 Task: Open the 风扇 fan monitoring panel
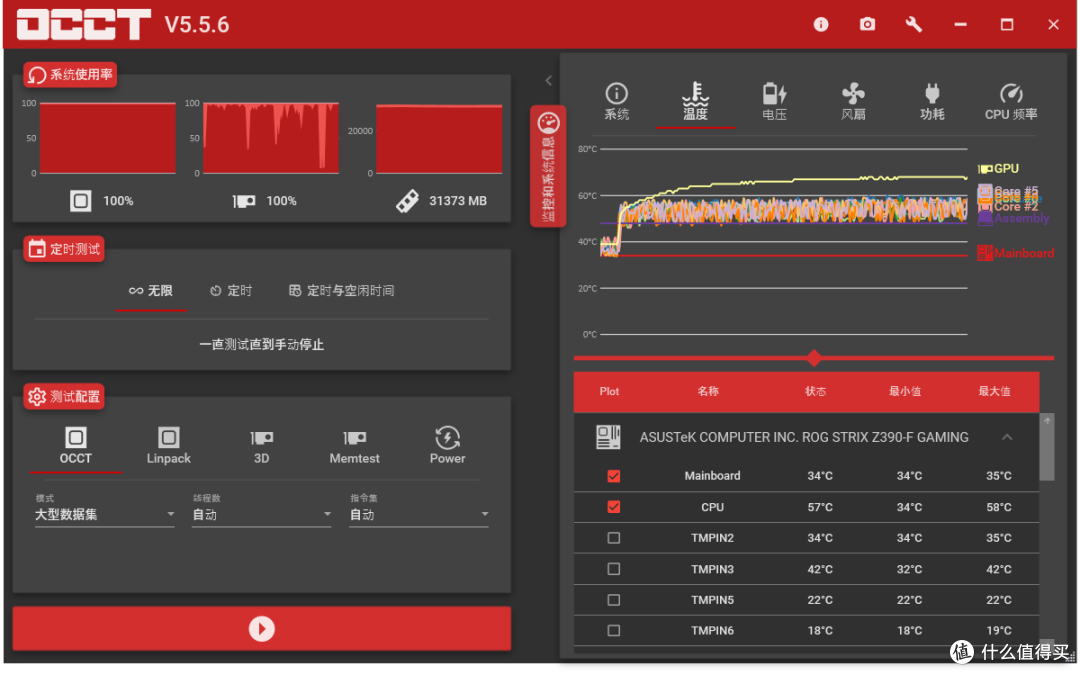click(854, 100)
